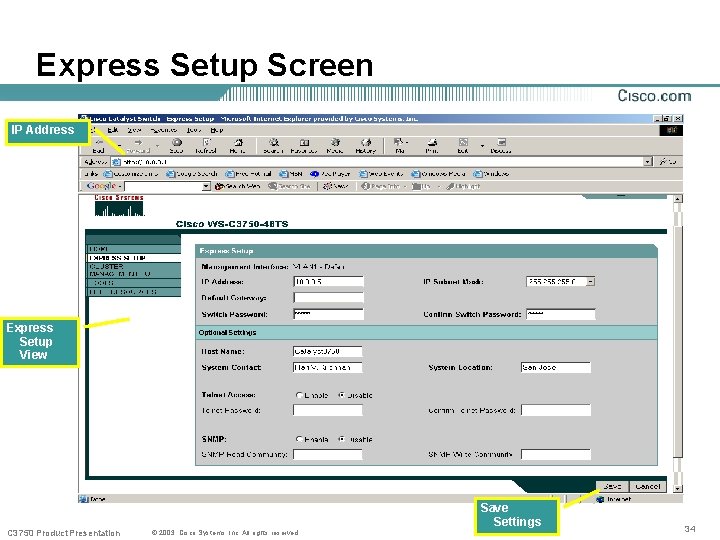Screen dimensions: 720x540
Task: Click Confirm Switch Password field
Action: tap(561, 314)
